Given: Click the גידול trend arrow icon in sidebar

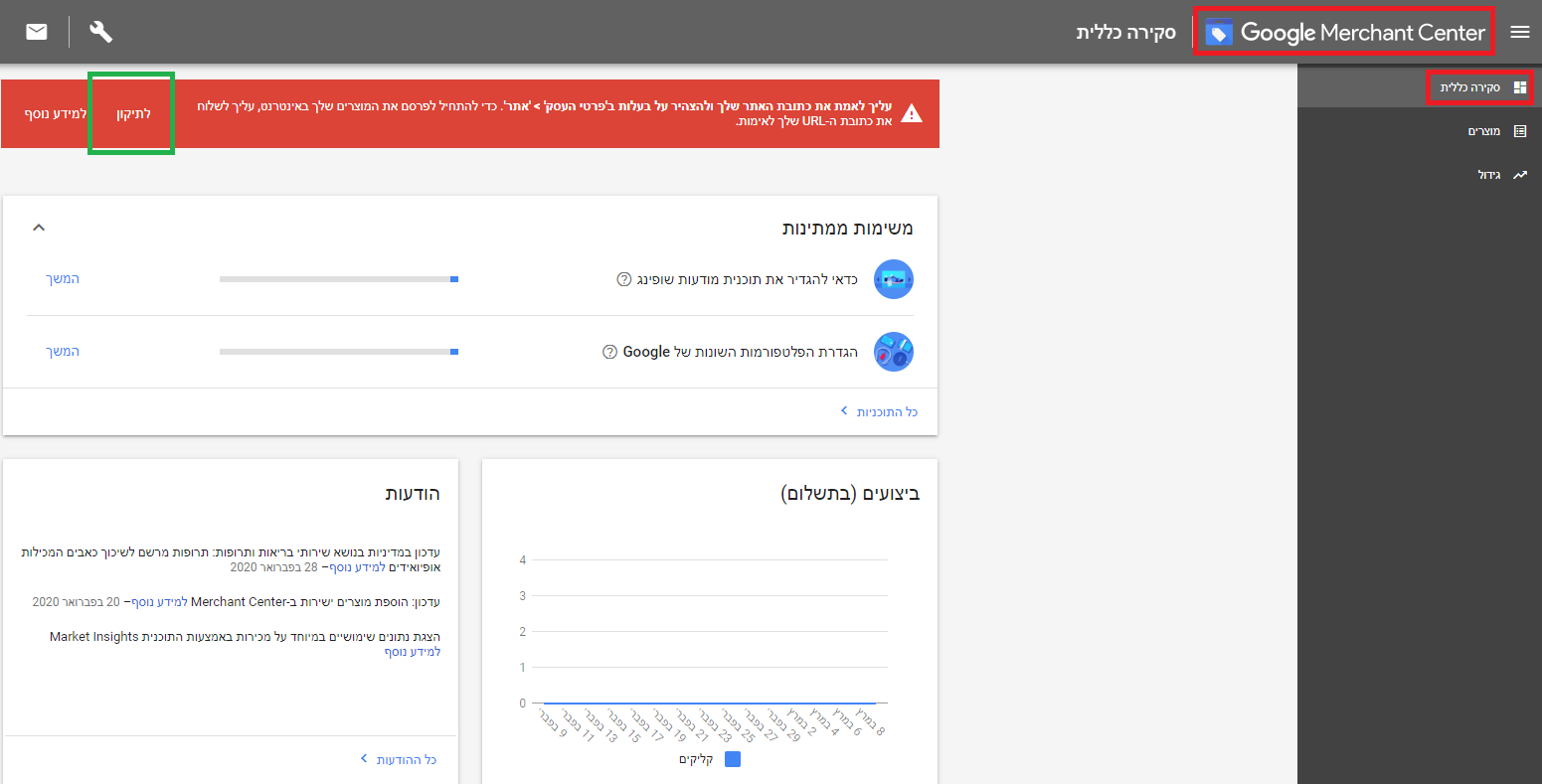Looking at the screenshot, I should point(1519,175).
